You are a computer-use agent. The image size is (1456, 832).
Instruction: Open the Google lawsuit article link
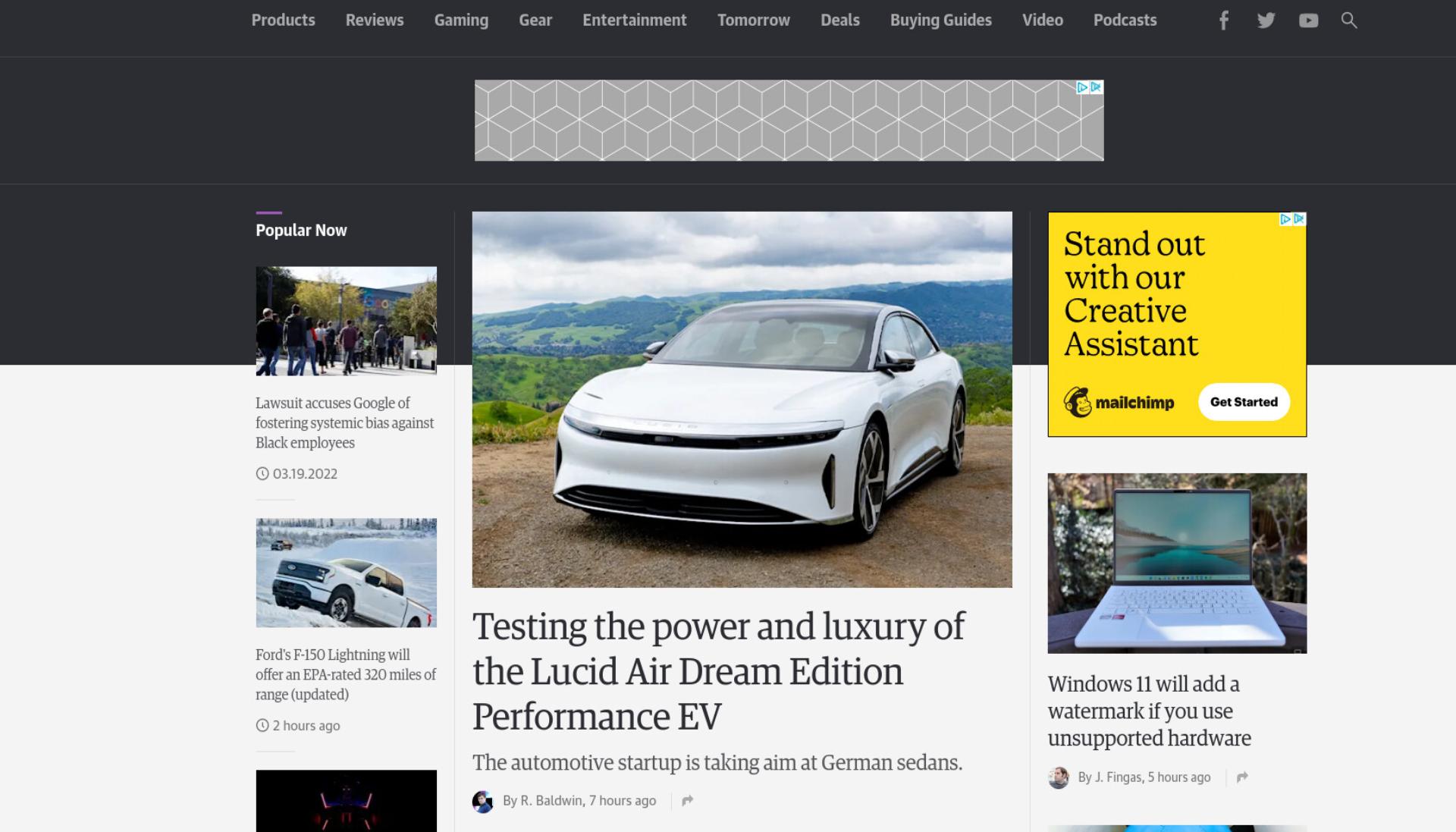click(345, 423)
